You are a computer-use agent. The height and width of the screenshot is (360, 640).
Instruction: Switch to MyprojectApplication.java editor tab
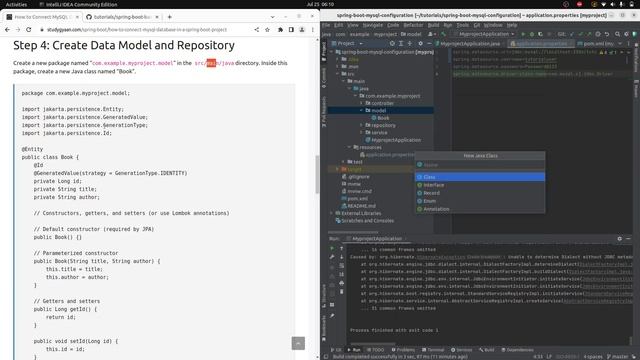coord(469,43)
